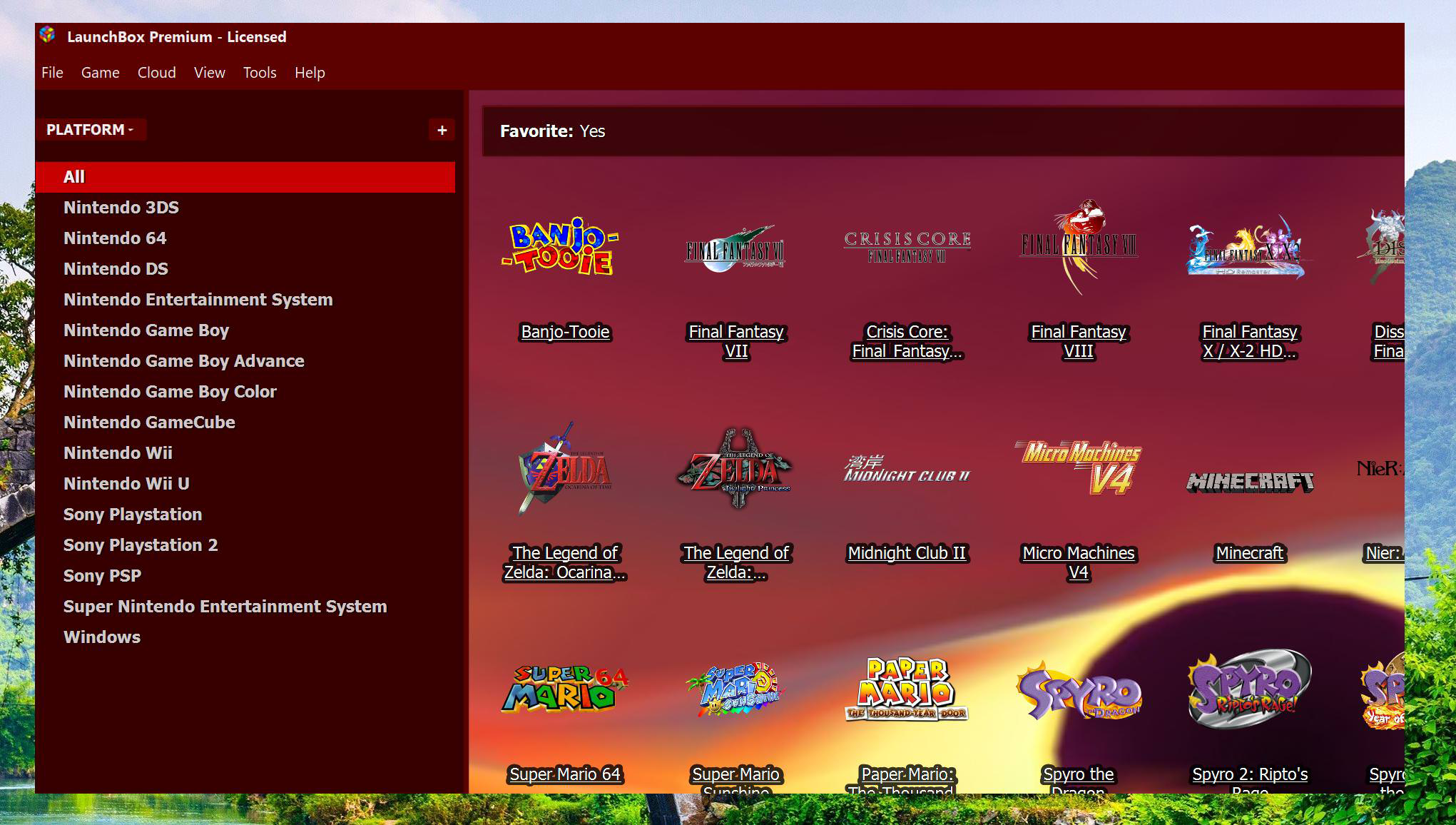
Task: Click the Midnight Club II title link
Action: [907, 553]
